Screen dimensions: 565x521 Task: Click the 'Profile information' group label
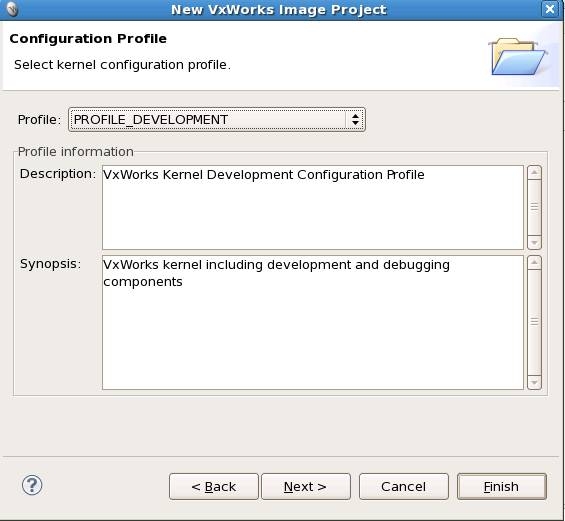(76, 152)
